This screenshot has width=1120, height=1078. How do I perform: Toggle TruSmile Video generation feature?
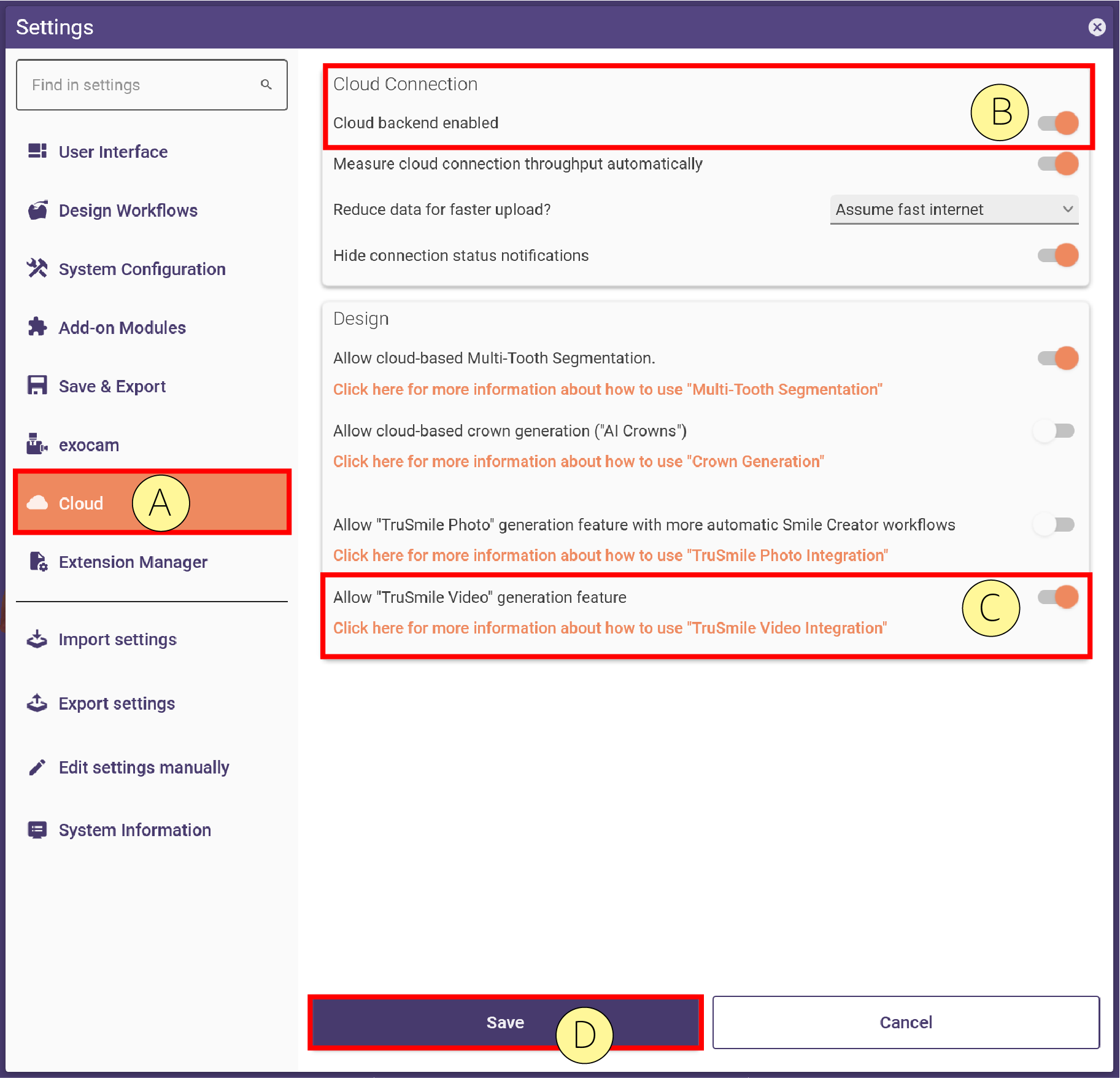coord(1058,597)
